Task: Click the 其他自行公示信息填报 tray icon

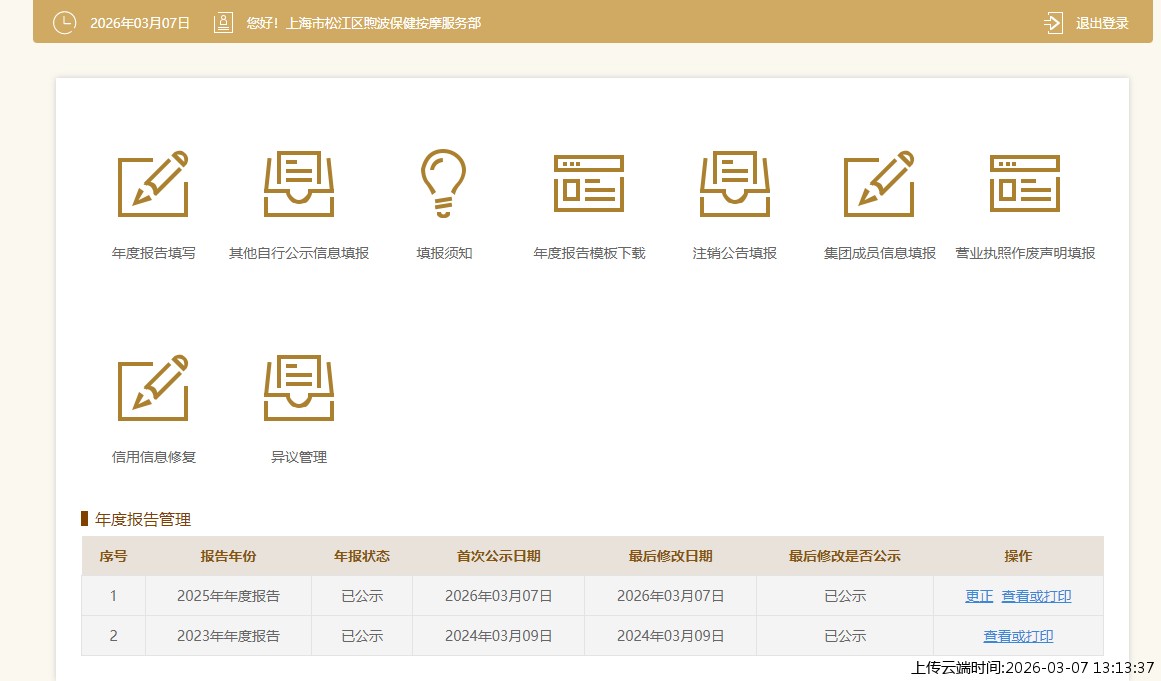Action: tap(298, 184)
